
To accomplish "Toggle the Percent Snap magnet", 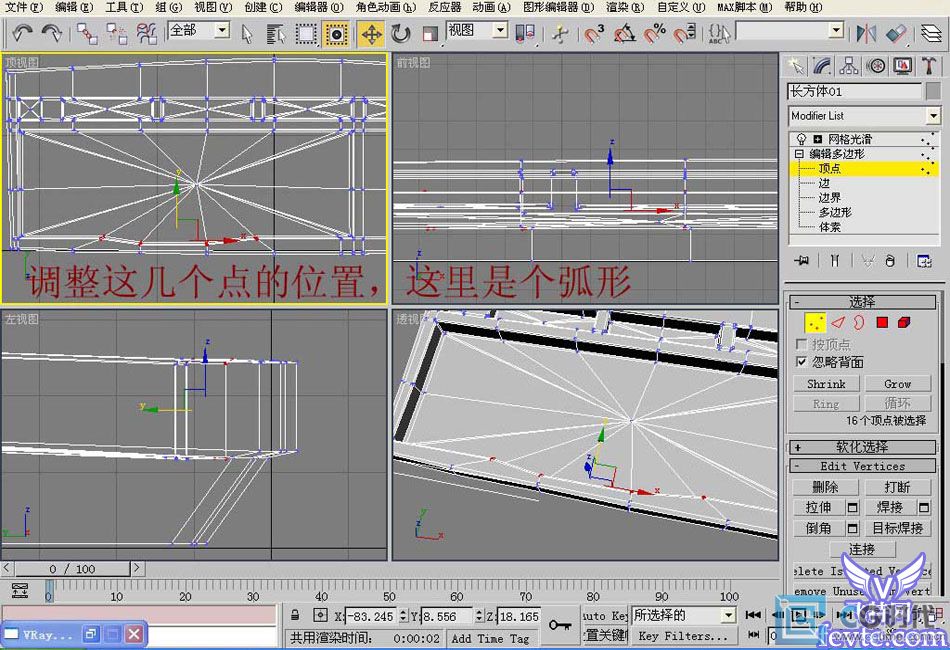I will 654,33.
